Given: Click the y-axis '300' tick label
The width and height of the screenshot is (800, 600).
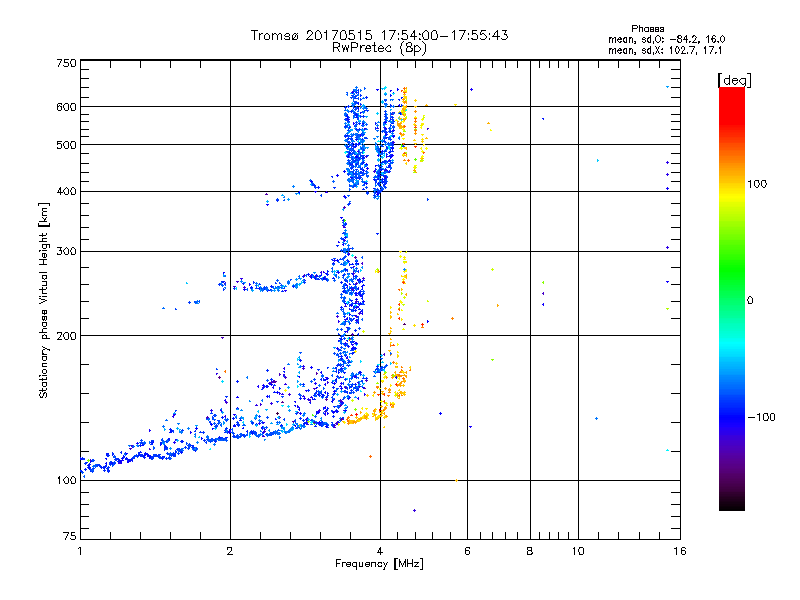Looking at the screenshot, I should click(67, 251).
